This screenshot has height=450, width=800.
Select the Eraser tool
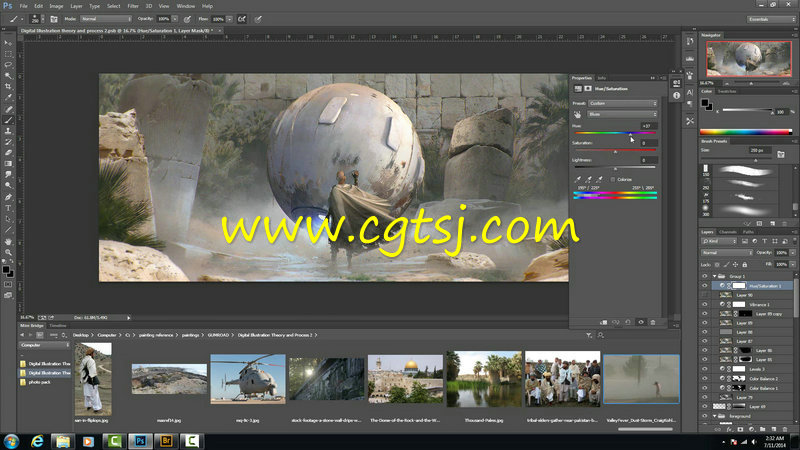pyautogui.click(x=8, y=153)
